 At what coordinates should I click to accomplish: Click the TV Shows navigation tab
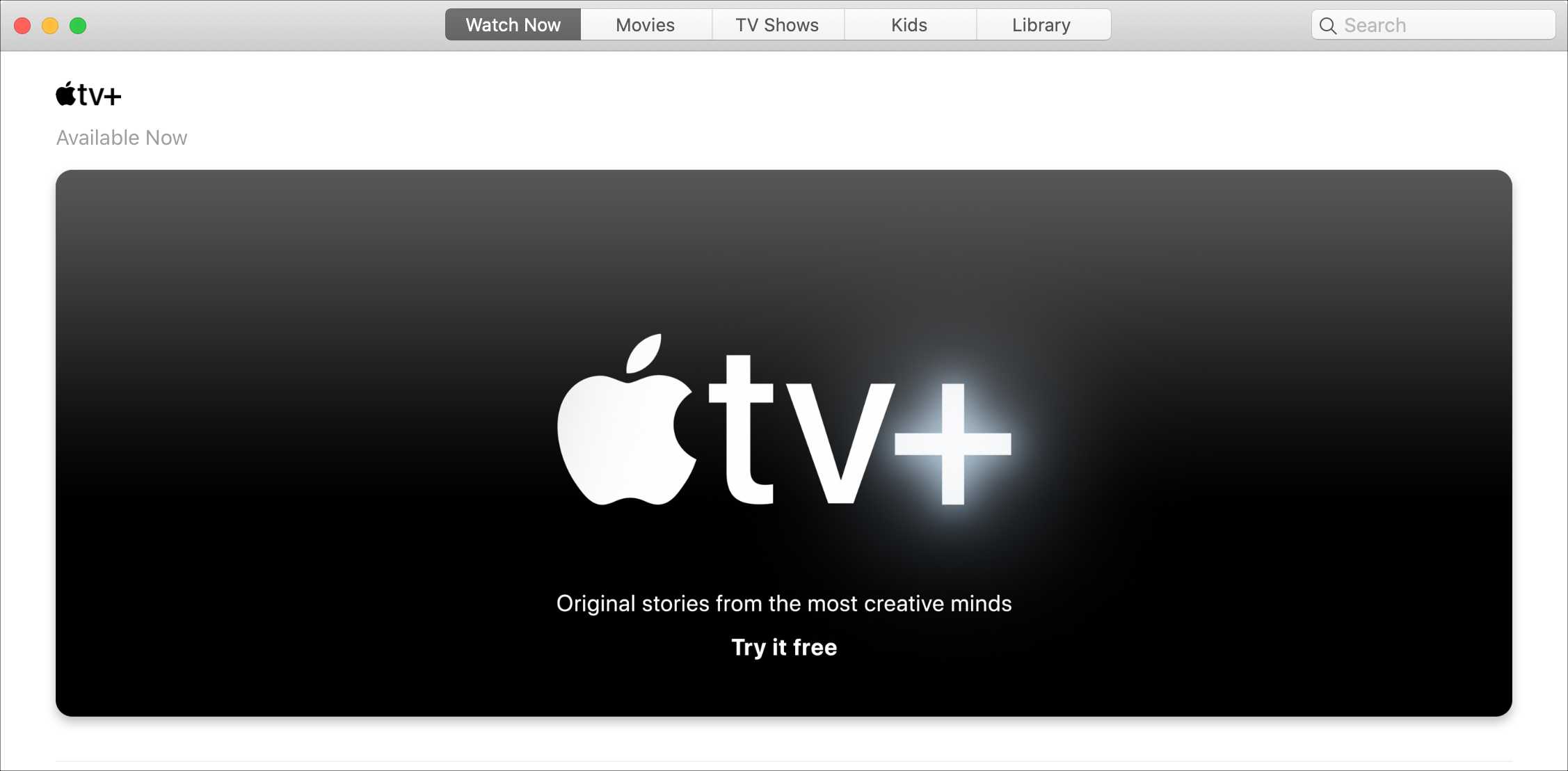tap(778, 25)
